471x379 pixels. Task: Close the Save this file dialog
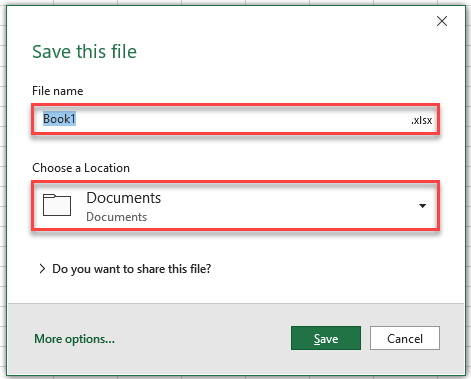(442, 21)
